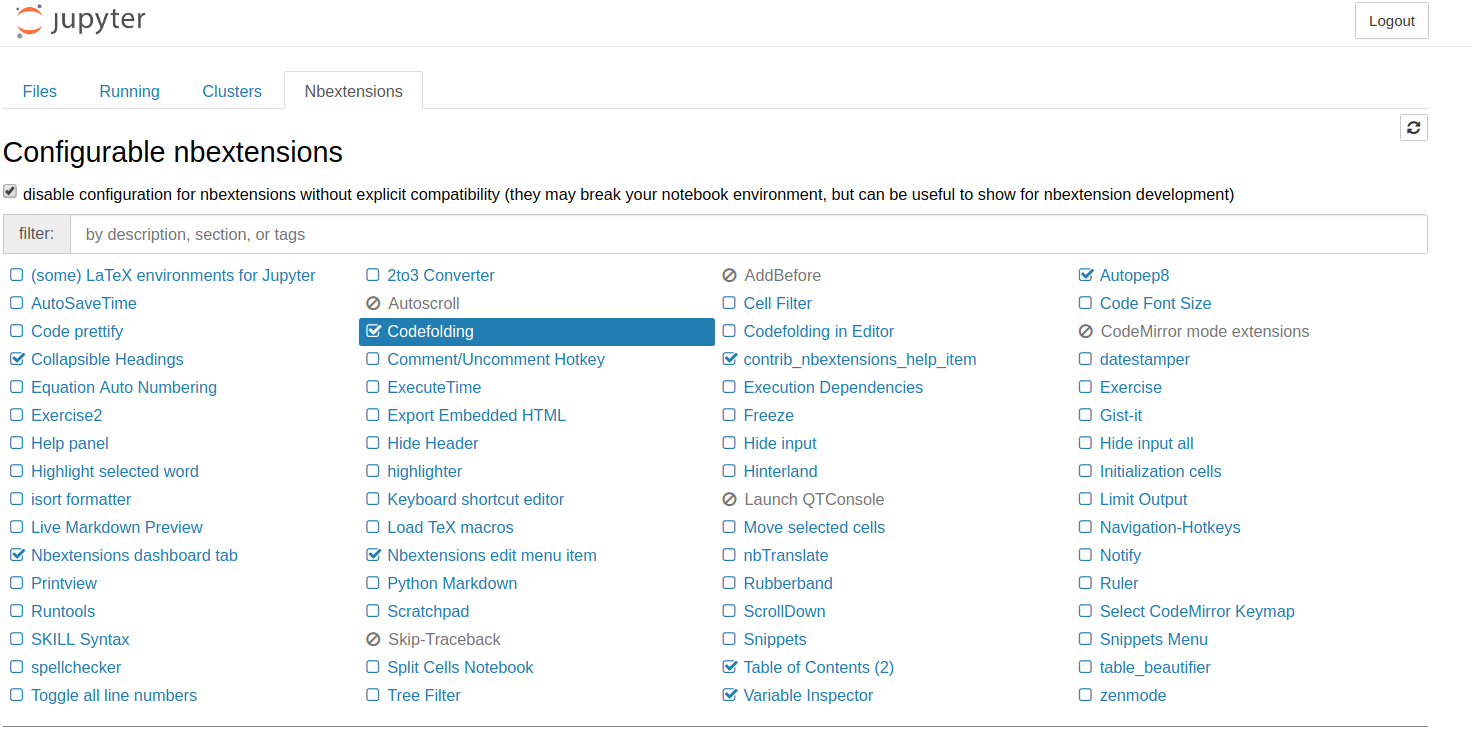The image size is (1472, 744).
Task: Click the CodeMirror mode extensions text
Action: coord(1205,331)
